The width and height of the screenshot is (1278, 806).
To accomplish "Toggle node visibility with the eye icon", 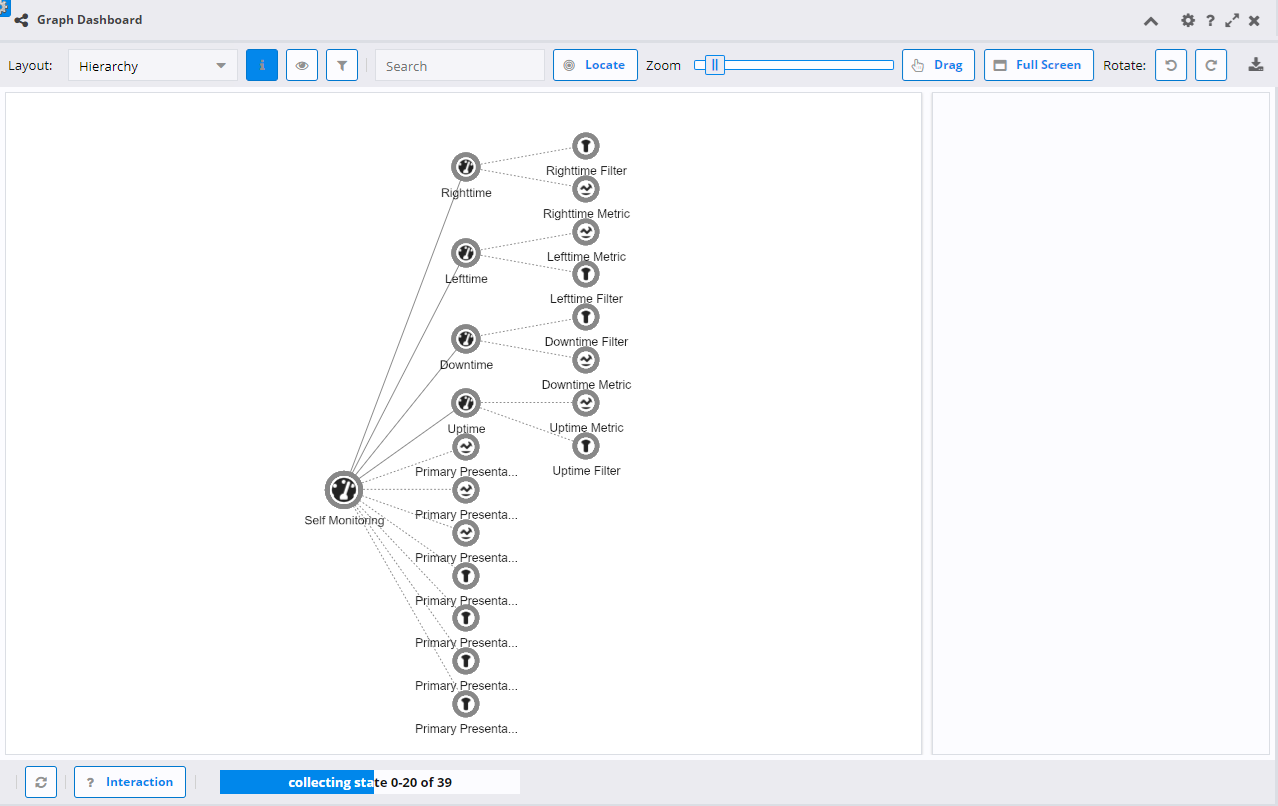I will pos(301,64).
